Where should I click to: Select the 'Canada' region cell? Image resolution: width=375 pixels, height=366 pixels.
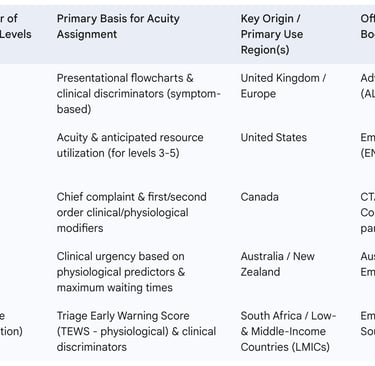tap(259, 197)
